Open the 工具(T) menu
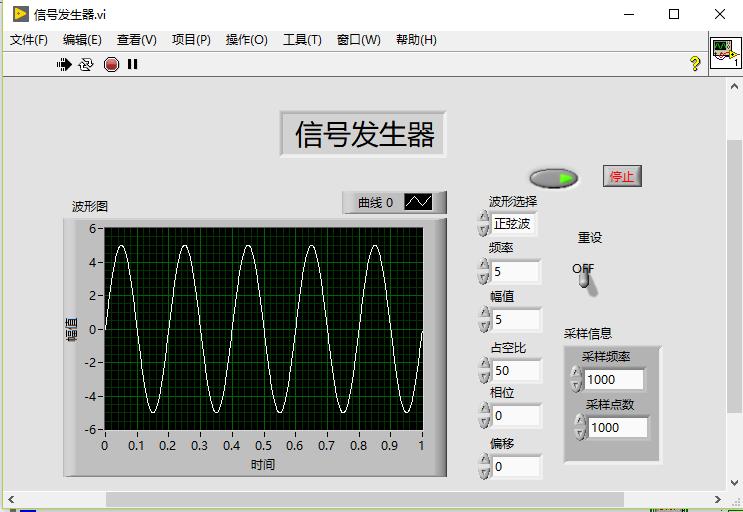This screenshot has height=512, width=743. (x=302, y=40)
